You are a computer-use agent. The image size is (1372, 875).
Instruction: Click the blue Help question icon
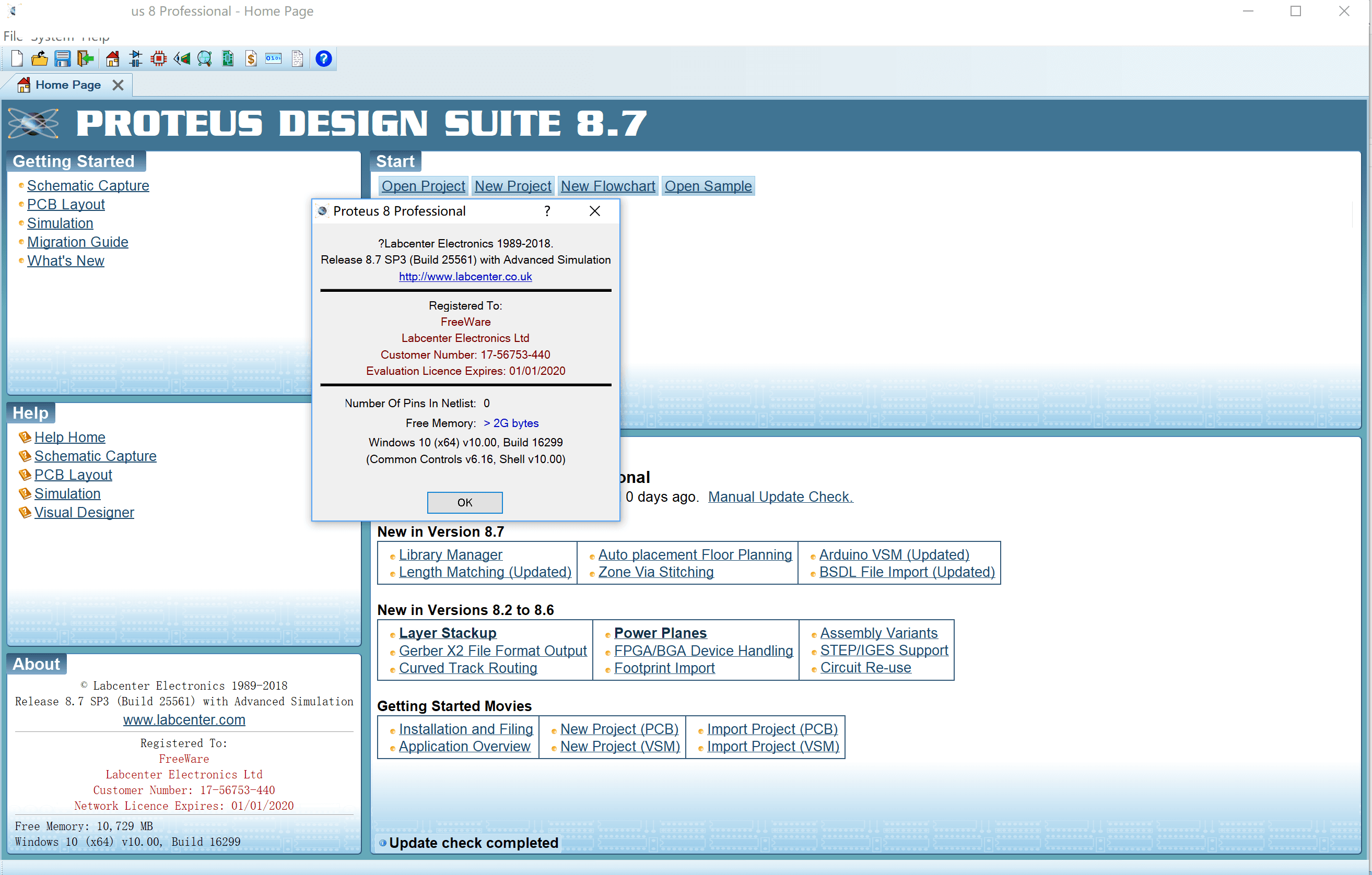tap(324, 58)
